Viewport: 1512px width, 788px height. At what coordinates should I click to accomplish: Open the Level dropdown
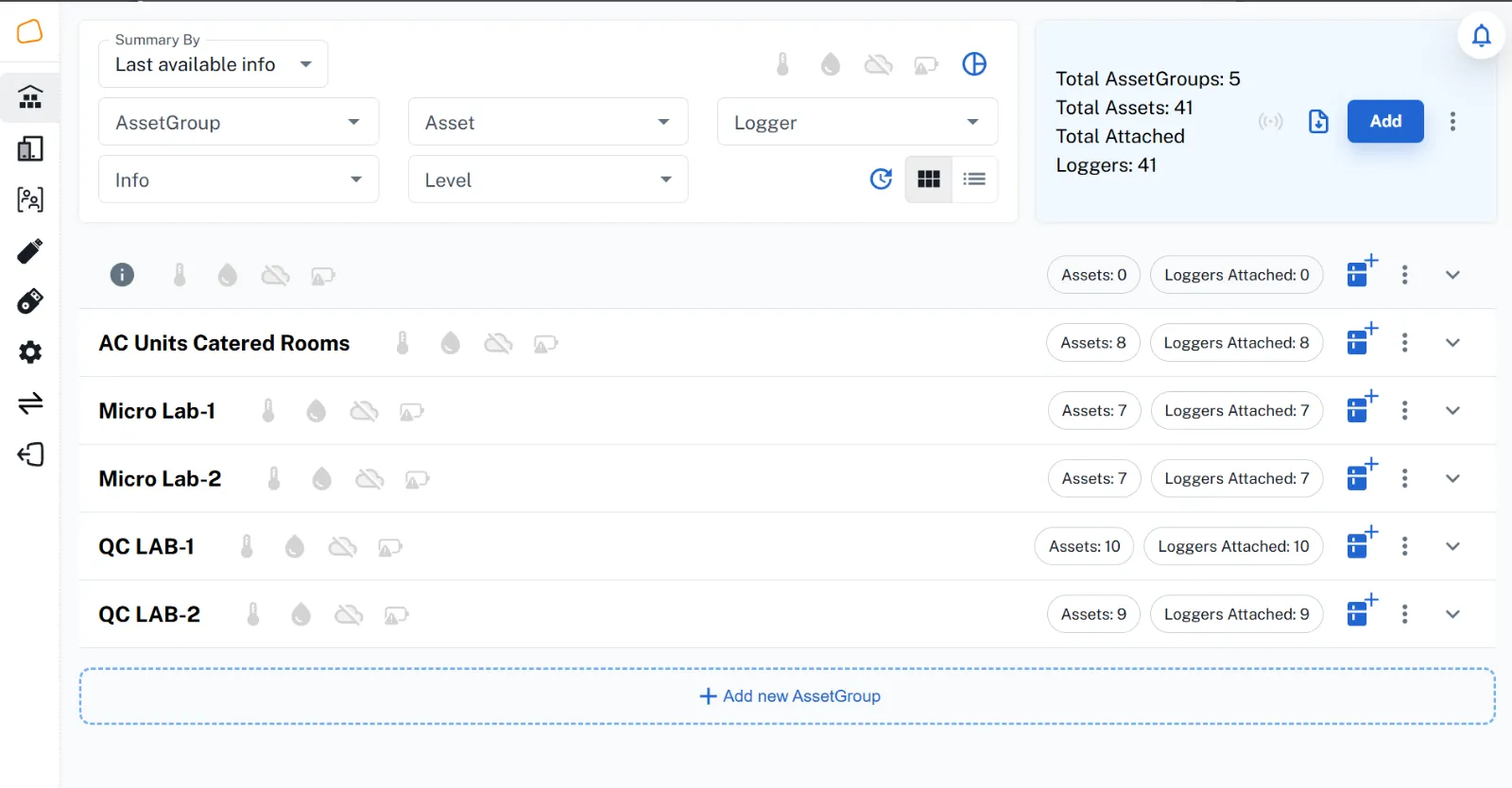pyautogui.click(x=548, y=180)
